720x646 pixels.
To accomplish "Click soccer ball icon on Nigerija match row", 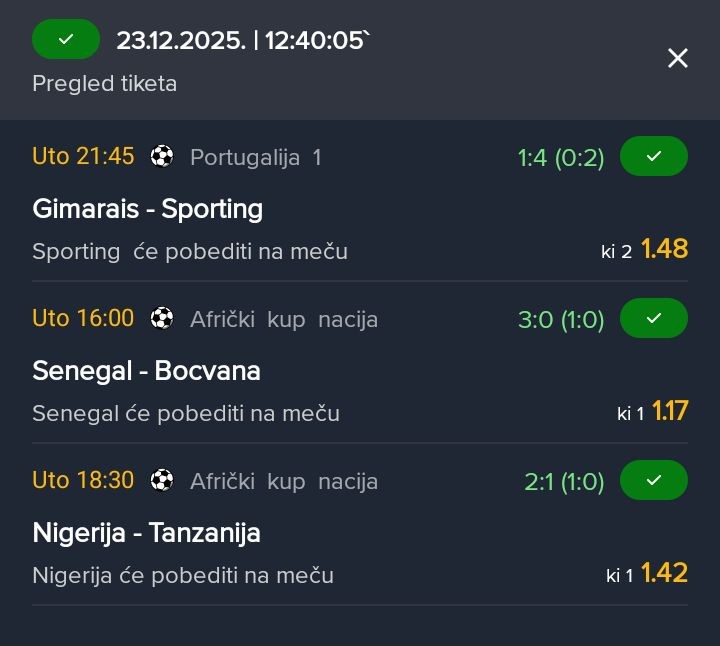I will (x=162, y=481).
